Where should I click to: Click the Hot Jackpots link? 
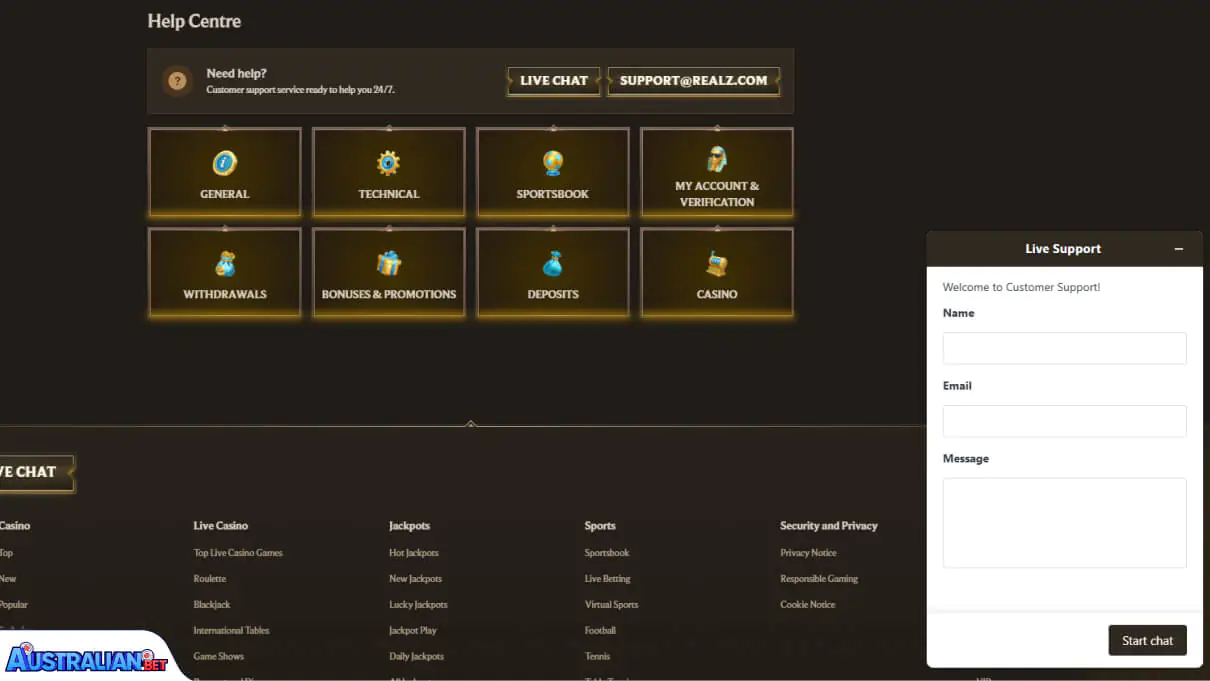pos(413,552)
